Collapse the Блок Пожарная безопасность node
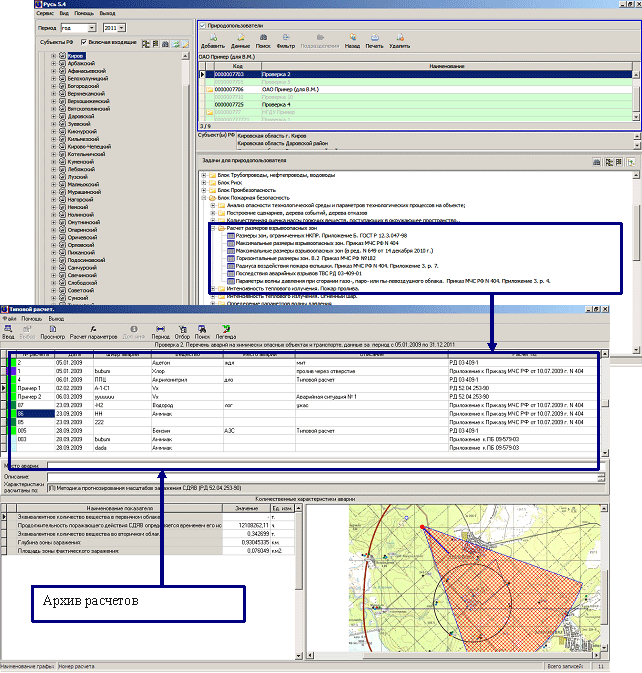Viewport: 642px width, 673px height. [x=204, y=198]
